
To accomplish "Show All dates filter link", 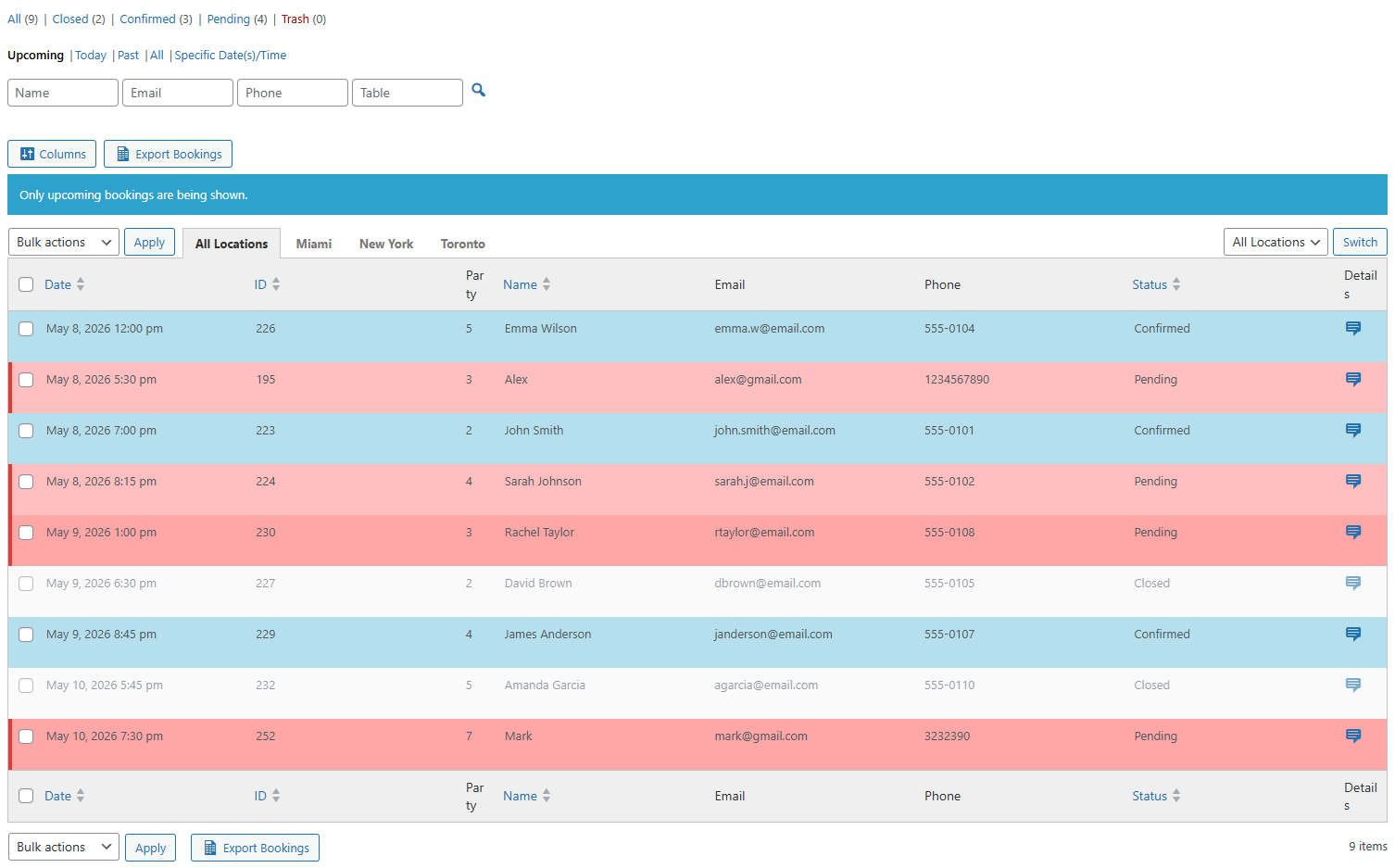I will click(157, 56).
